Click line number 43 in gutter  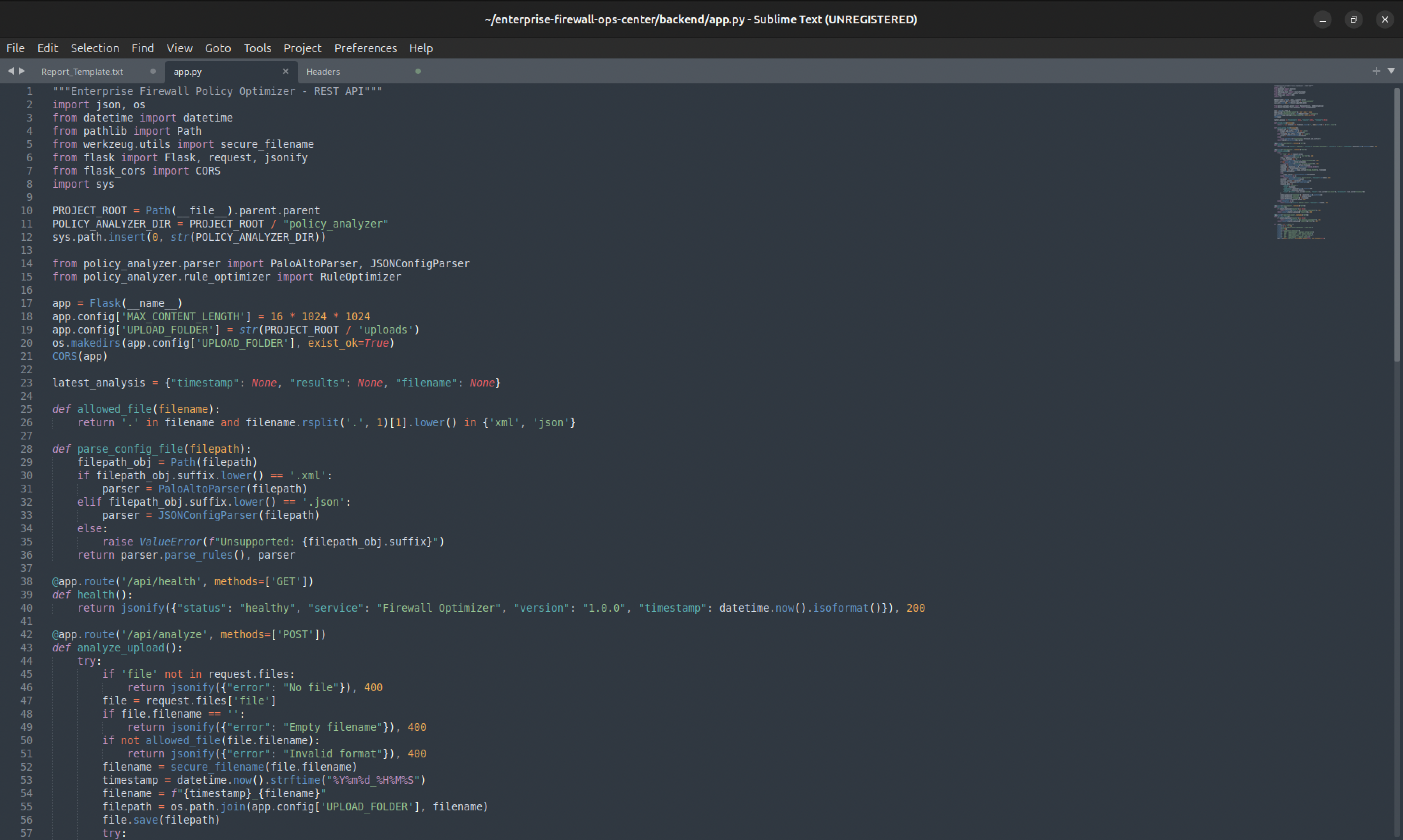point(27,648)
